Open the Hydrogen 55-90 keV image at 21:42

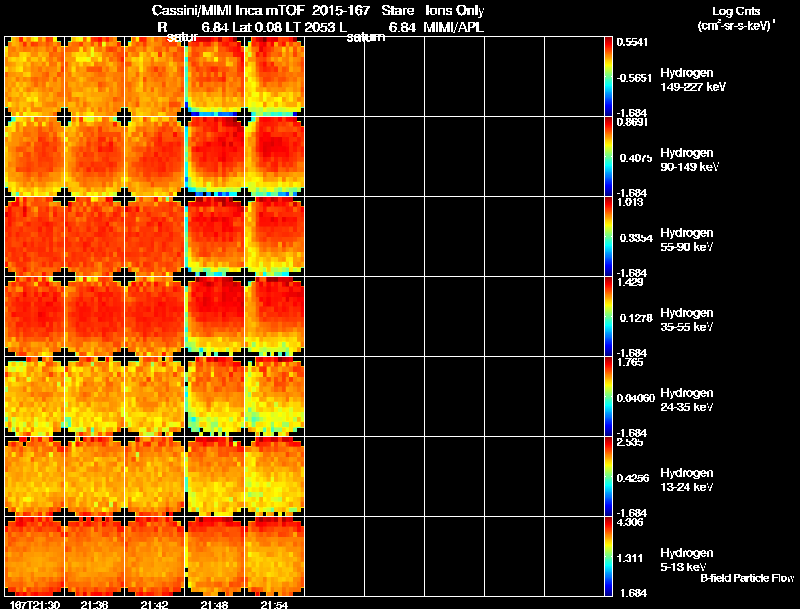(x=155, y=237)
